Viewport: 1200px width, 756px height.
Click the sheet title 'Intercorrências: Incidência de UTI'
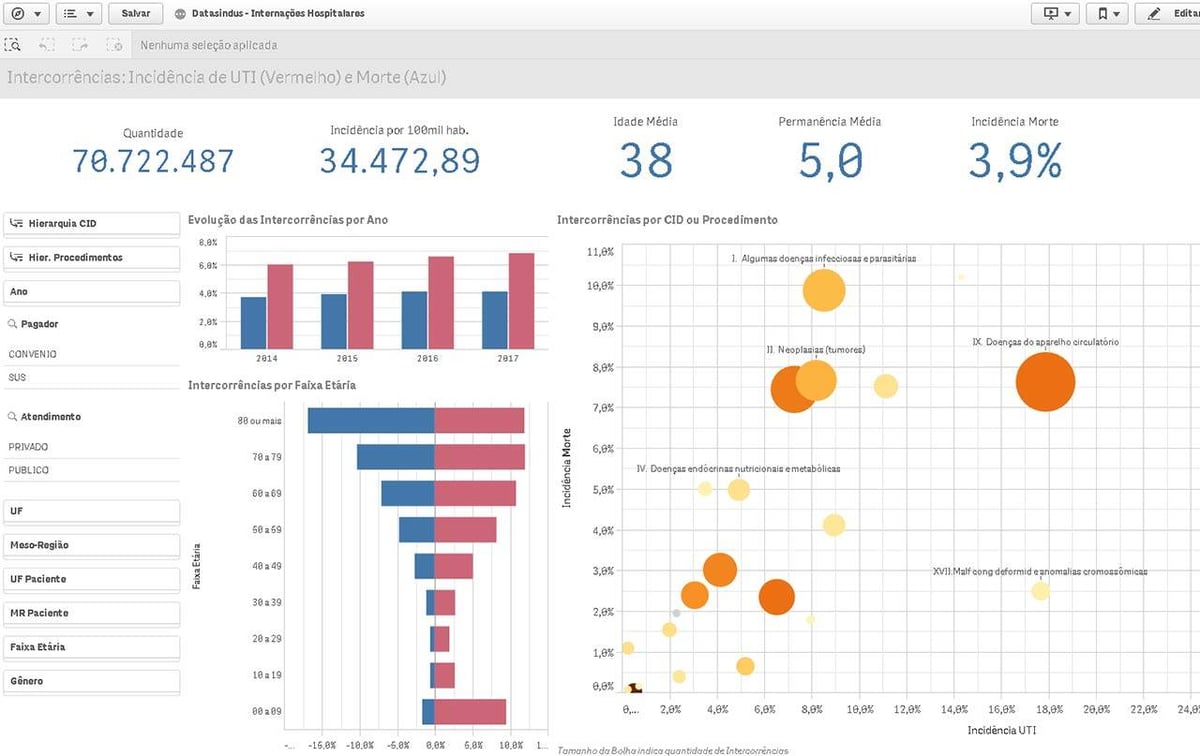pos(227,77)
